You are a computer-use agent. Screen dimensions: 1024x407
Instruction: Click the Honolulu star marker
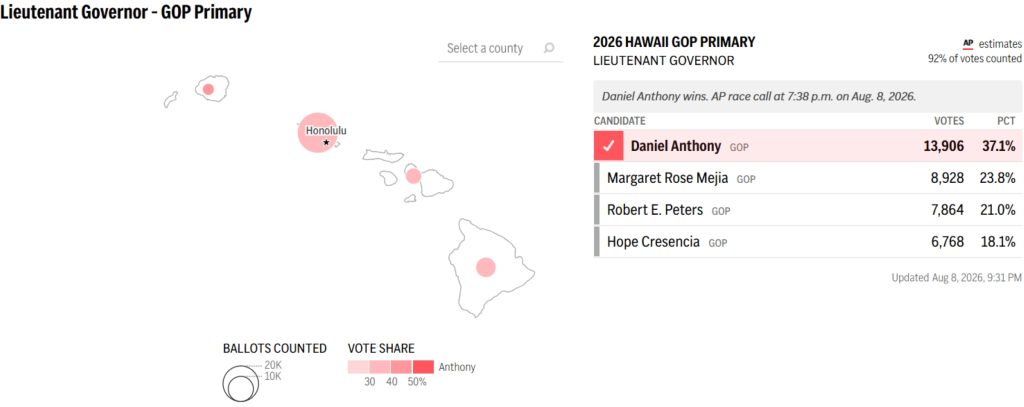pyautogui.click(x=326, y=142)
